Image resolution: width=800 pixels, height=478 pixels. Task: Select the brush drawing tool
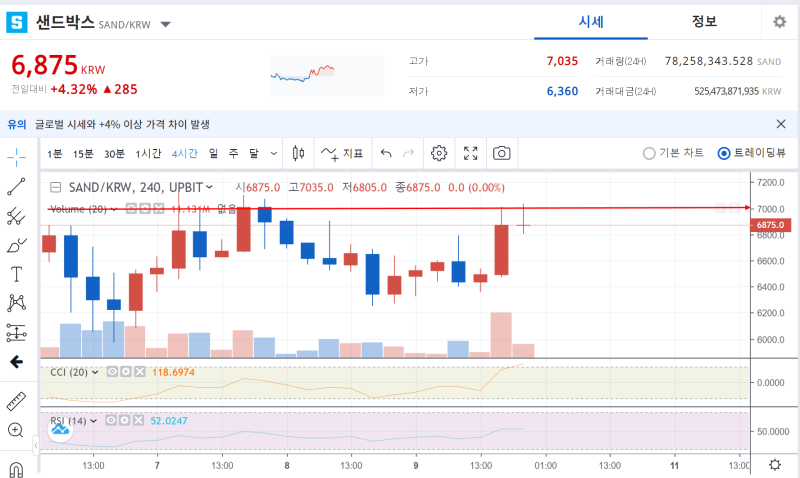pos(16,245)
